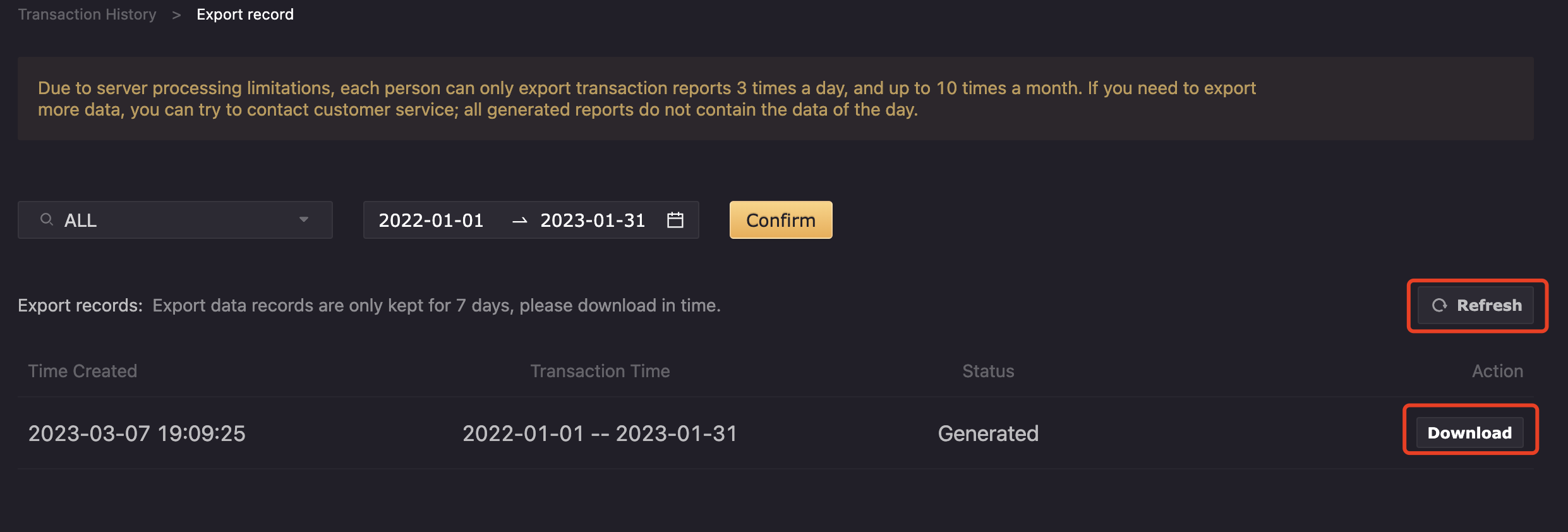Edit the end date 2023-01-31
Image resolution: width=1568 pixels, height=532 pixels.
[x=593, y=221]
